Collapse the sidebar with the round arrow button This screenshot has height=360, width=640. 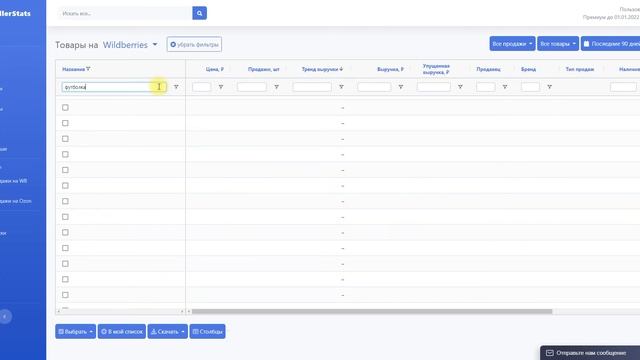point(5,316)
